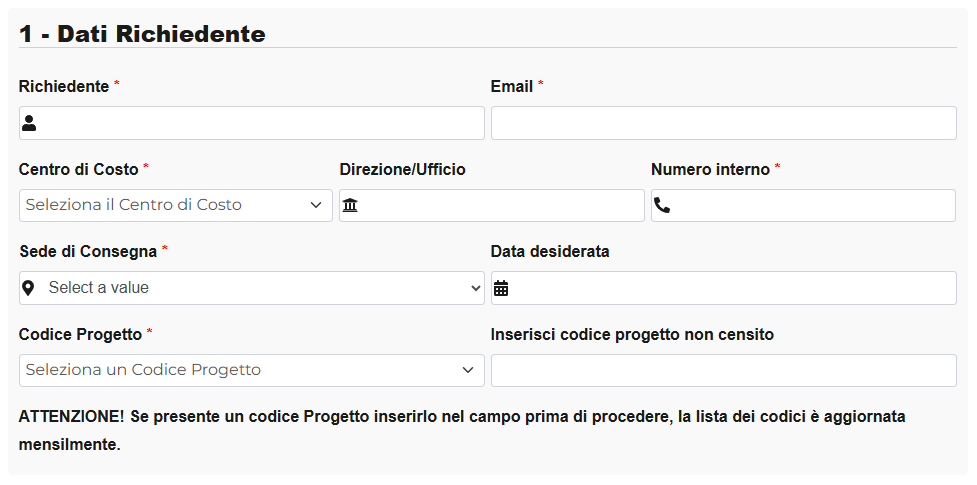Open the 'Seleziona il Centro di Costo' dropdown
Image resolution: width=977 pixels, height=485 pixels.
pos(175,205)
